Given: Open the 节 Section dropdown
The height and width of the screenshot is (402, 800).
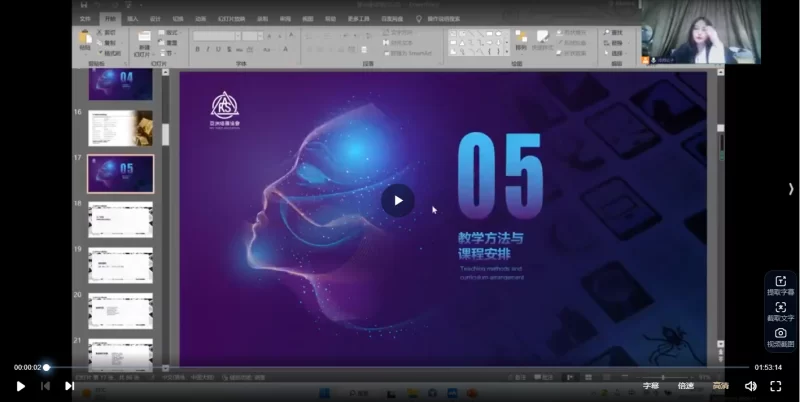Looking at the screenshot, I should [x=168, y=53].
